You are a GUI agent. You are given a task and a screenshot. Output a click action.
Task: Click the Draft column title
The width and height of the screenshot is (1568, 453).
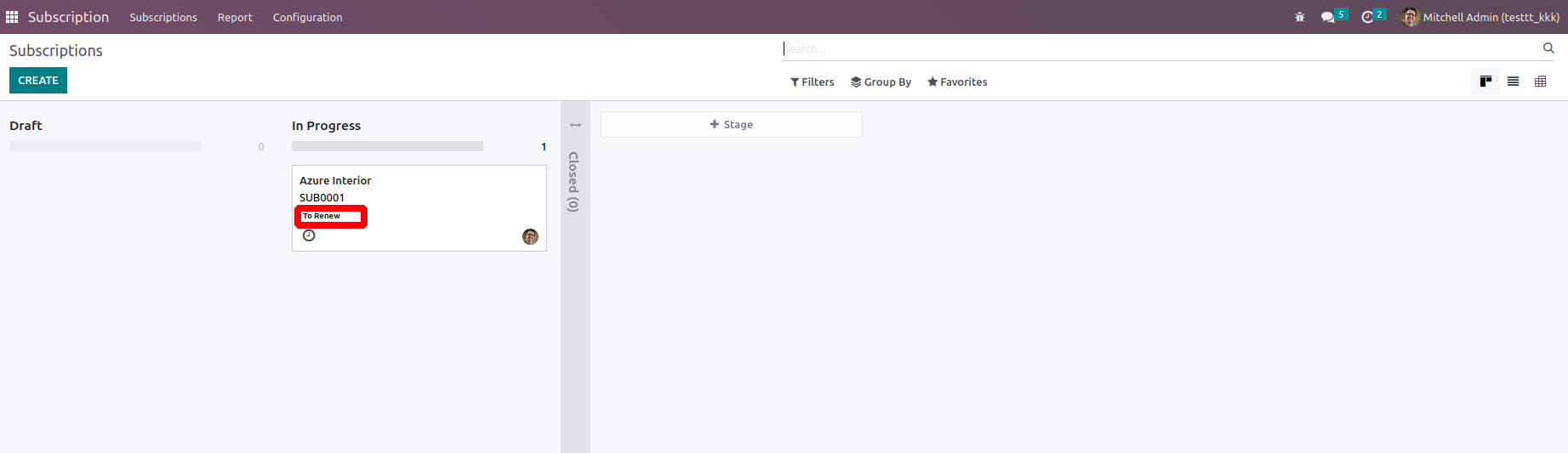point(26,126)
